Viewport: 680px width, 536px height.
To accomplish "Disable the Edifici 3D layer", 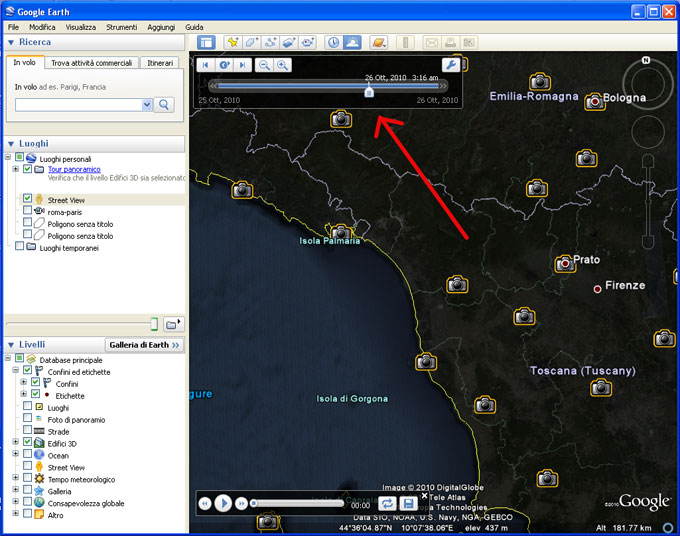I will 27,441.
